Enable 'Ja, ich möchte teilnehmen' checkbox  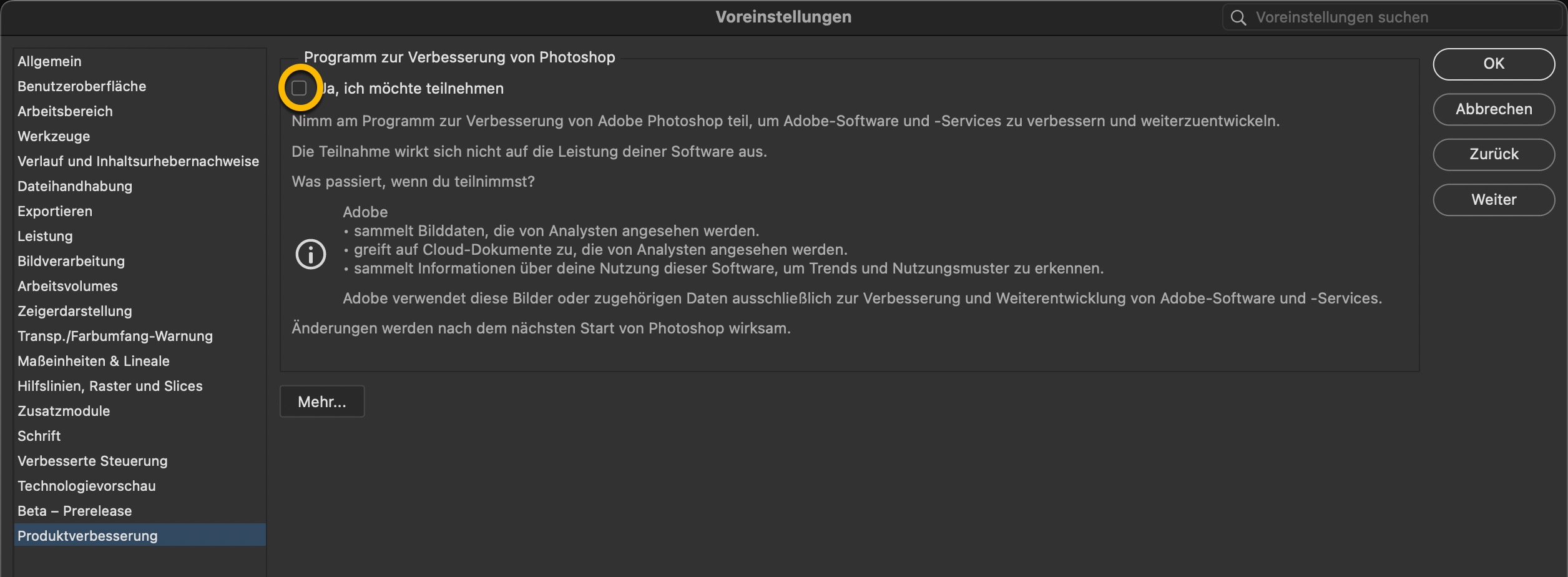(300, 88)
